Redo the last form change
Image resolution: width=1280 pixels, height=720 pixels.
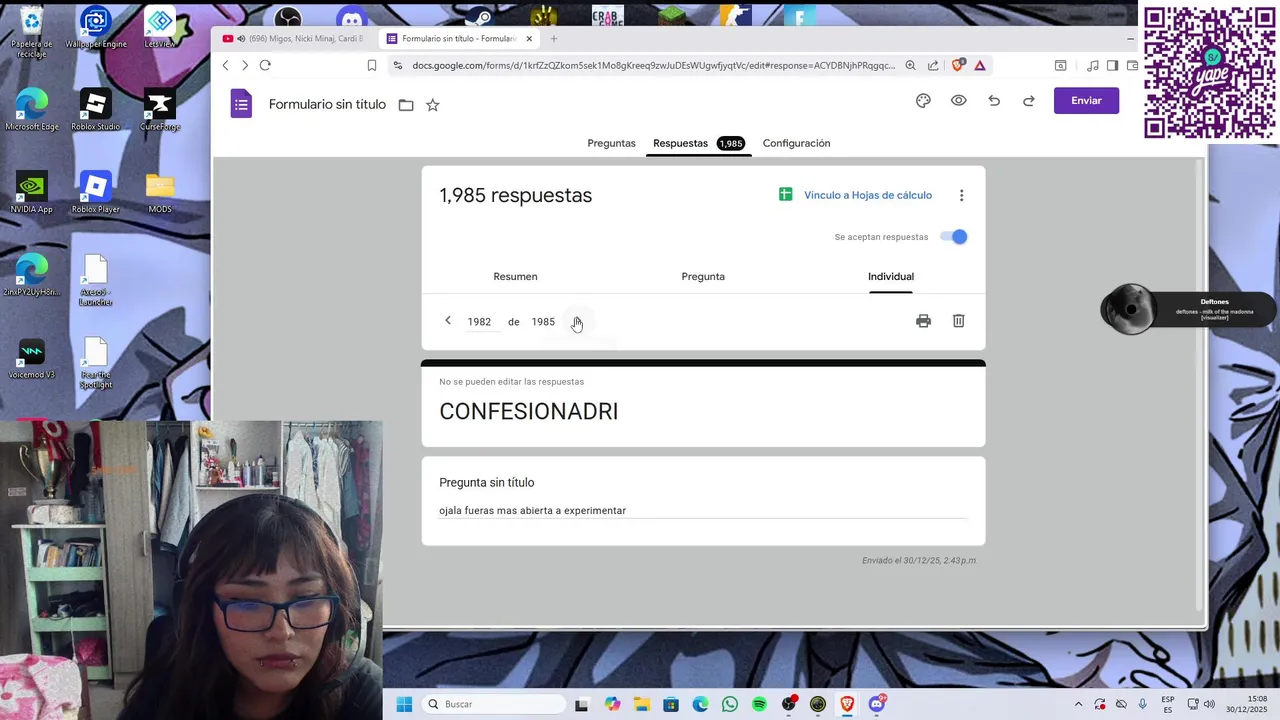pyautogui.click(x=1028, y=101)
